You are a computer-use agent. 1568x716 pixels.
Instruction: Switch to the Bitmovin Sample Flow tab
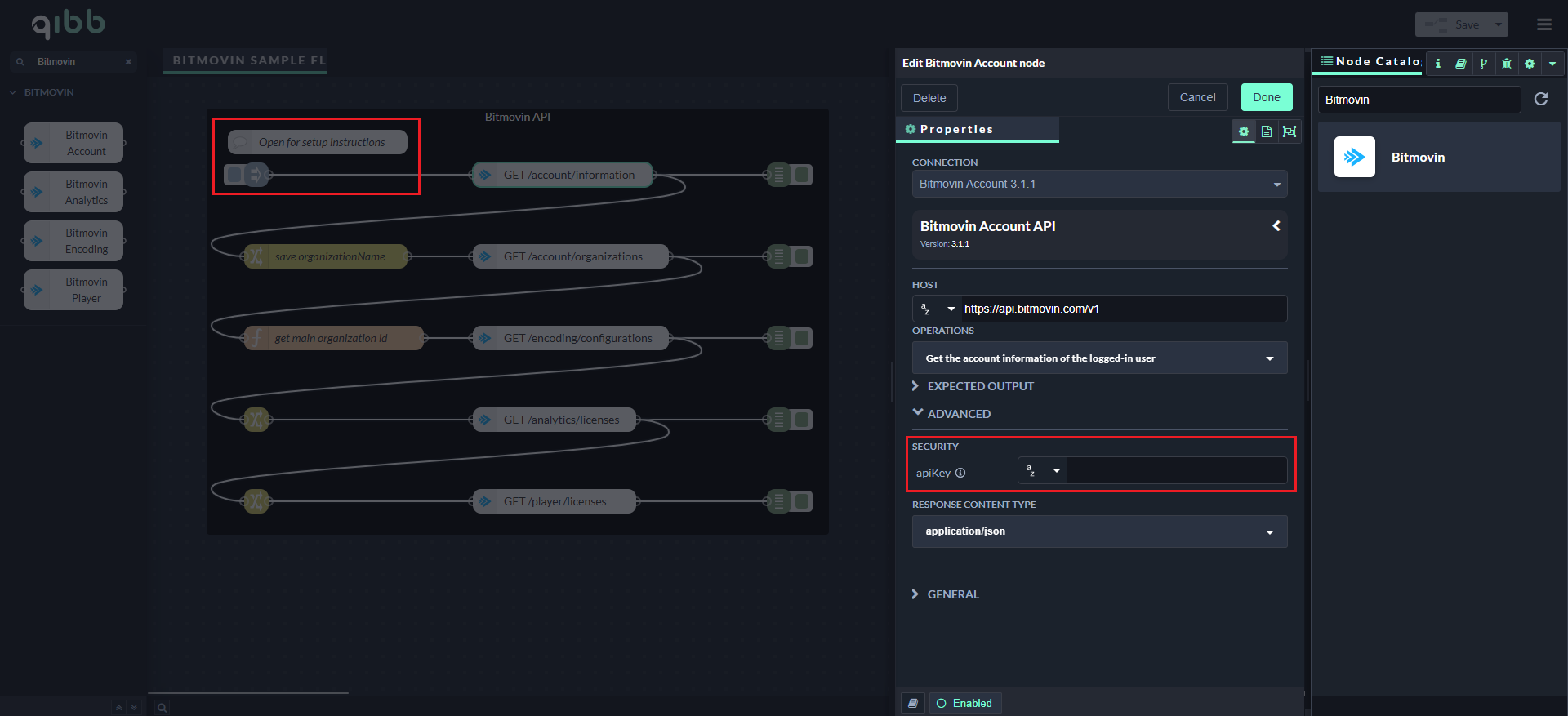click(248, 60)
